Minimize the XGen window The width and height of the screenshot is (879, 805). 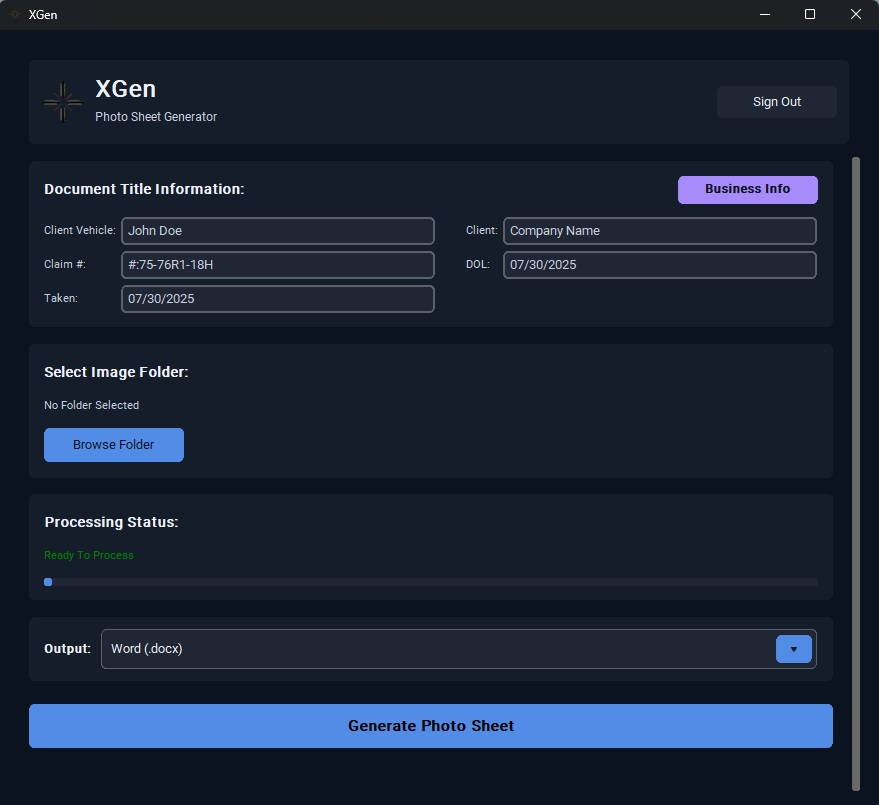(763, 14)
